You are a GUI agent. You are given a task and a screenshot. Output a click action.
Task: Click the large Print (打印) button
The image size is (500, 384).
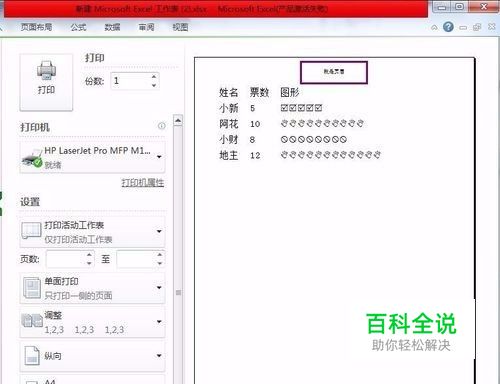click(x=46, y=82)
